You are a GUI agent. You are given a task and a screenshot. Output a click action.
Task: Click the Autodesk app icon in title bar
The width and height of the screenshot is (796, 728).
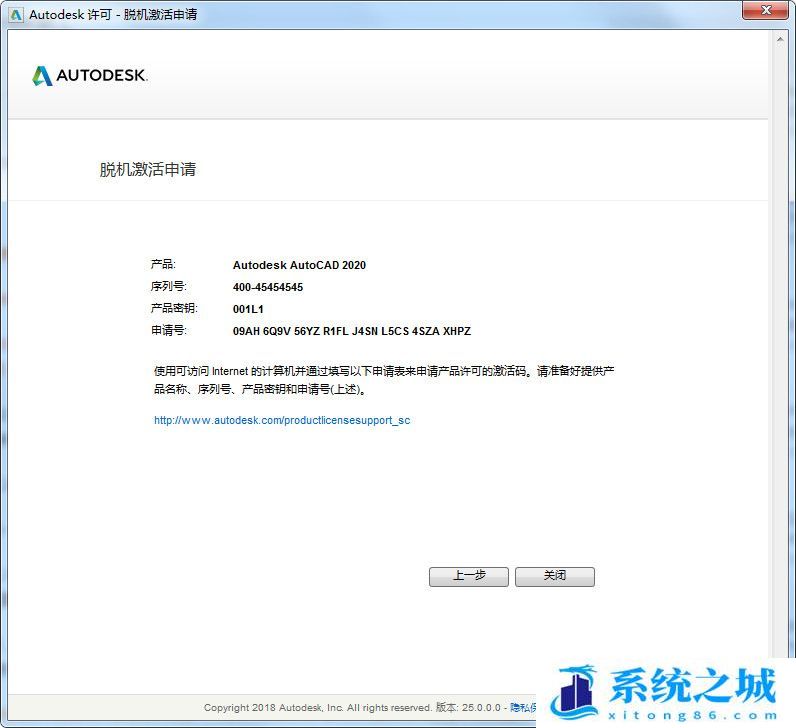pyautogui.click(x=16, y=14)
